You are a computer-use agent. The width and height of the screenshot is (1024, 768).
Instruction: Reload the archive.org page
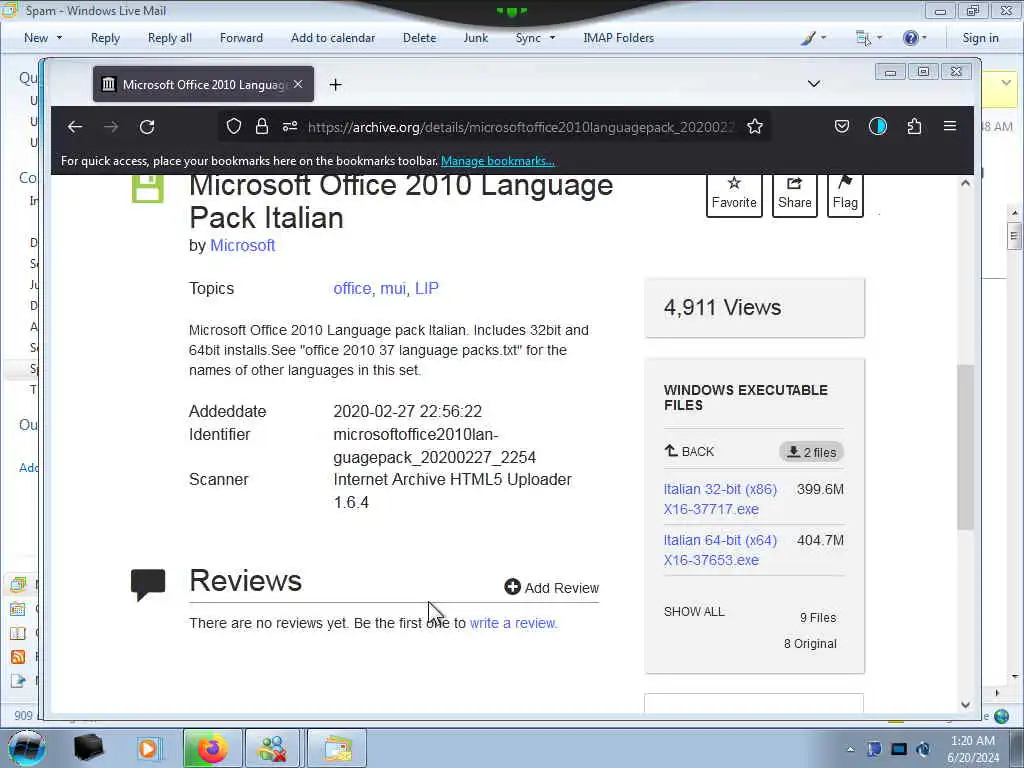point(147,127)
